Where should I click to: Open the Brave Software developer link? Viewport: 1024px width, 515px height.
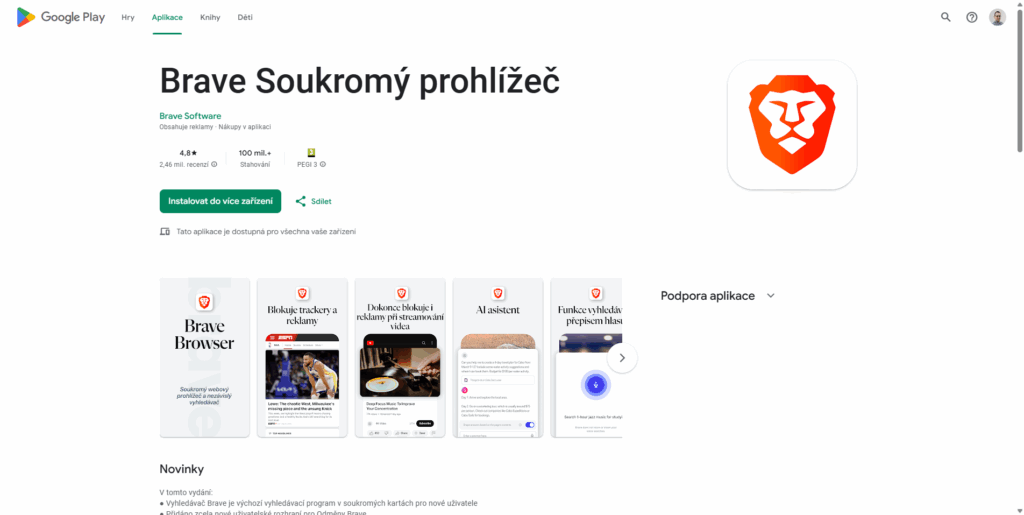[190, 116]
